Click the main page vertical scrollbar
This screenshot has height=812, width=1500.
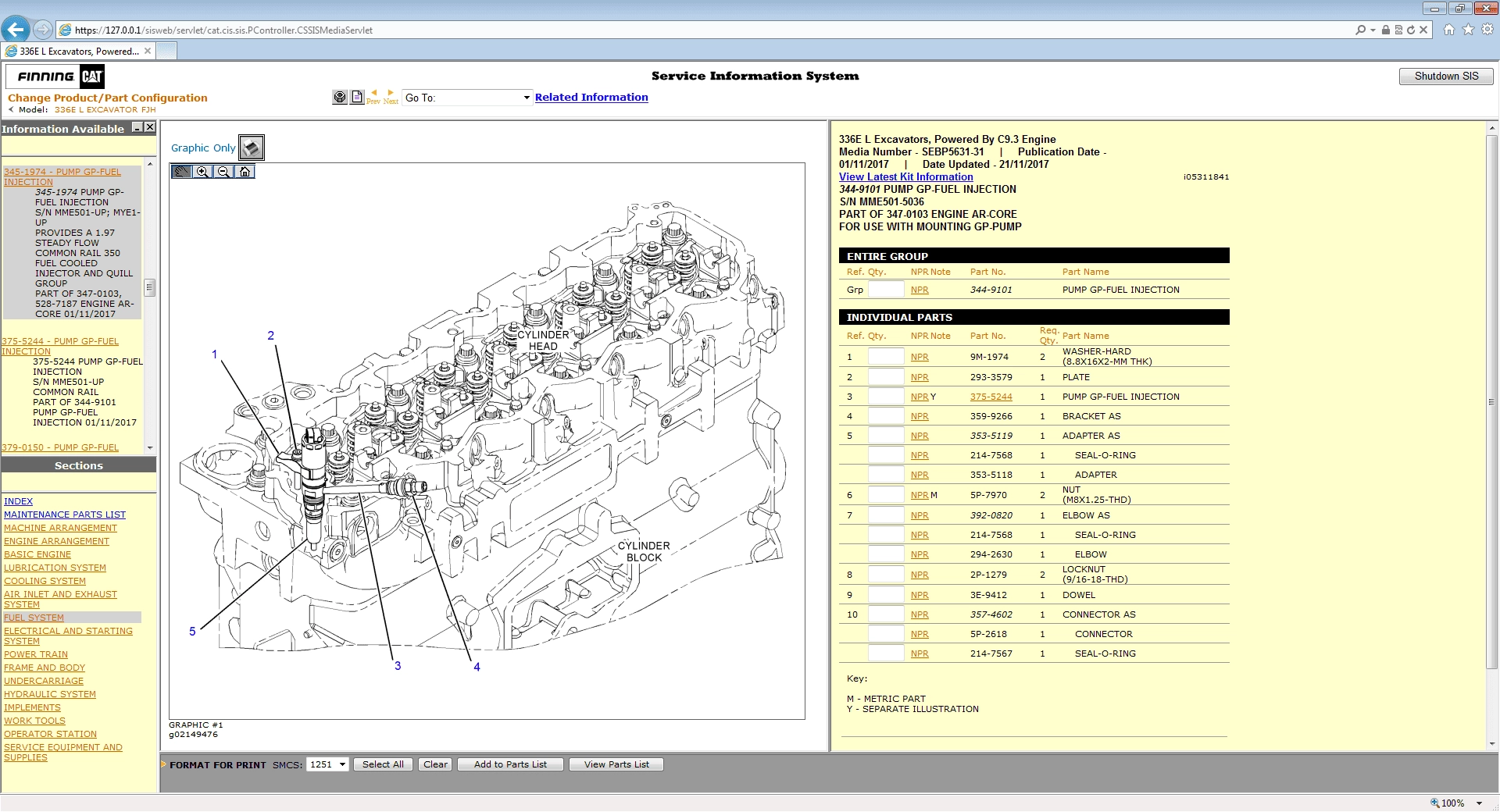[x=1492, y=402]
